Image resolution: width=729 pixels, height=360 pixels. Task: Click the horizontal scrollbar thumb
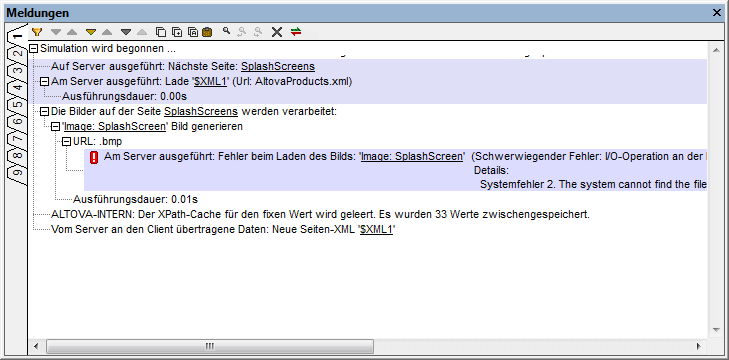[x=210, y=346]
